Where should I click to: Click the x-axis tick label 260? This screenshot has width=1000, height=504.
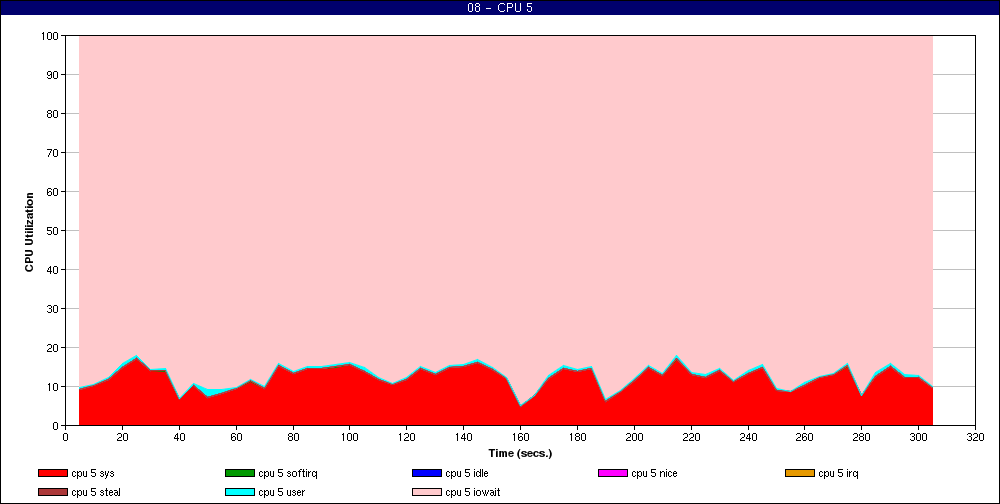[x=805, y=437]
